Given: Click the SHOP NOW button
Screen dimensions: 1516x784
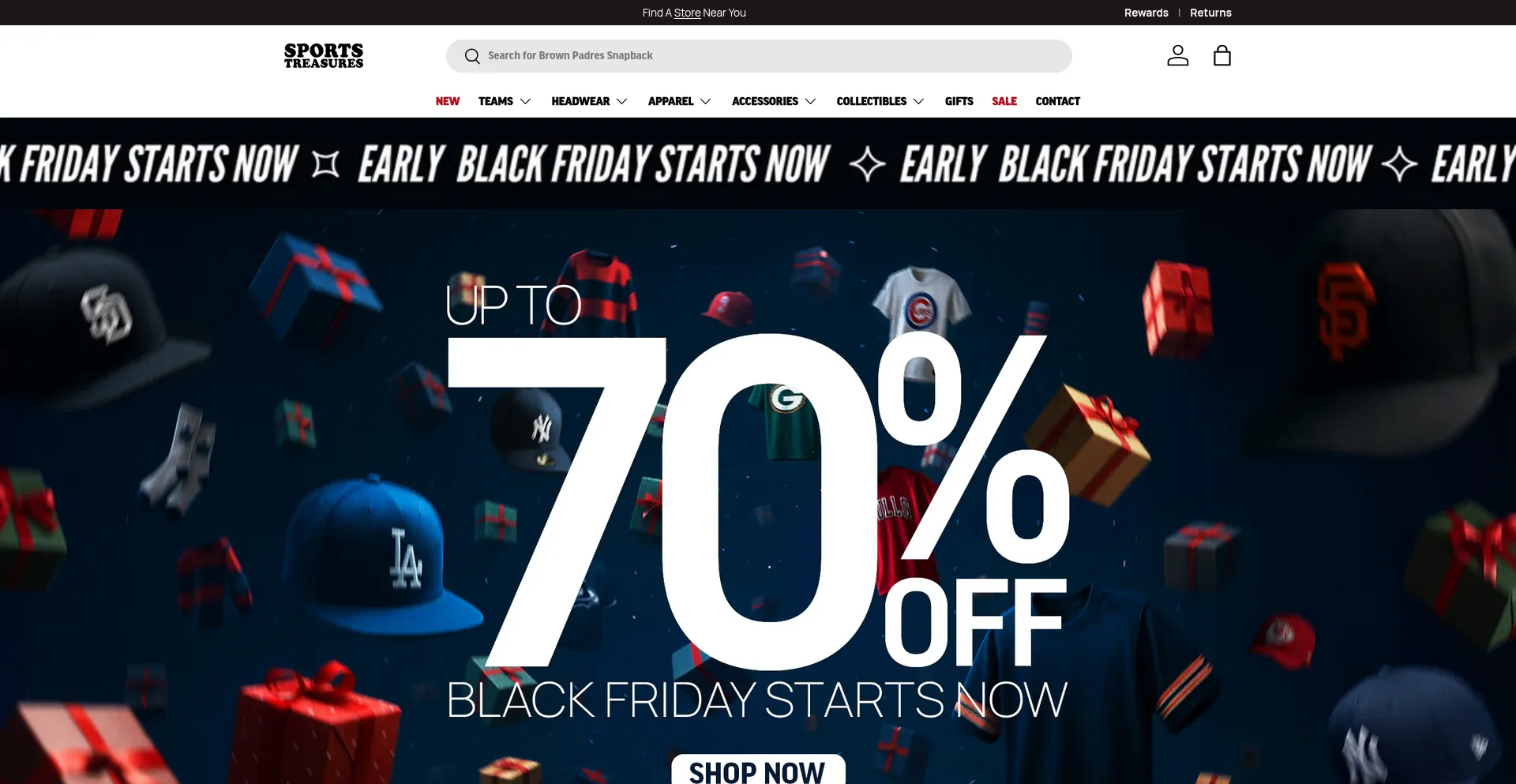Looking at the screenshot, I should pos(758,770).
